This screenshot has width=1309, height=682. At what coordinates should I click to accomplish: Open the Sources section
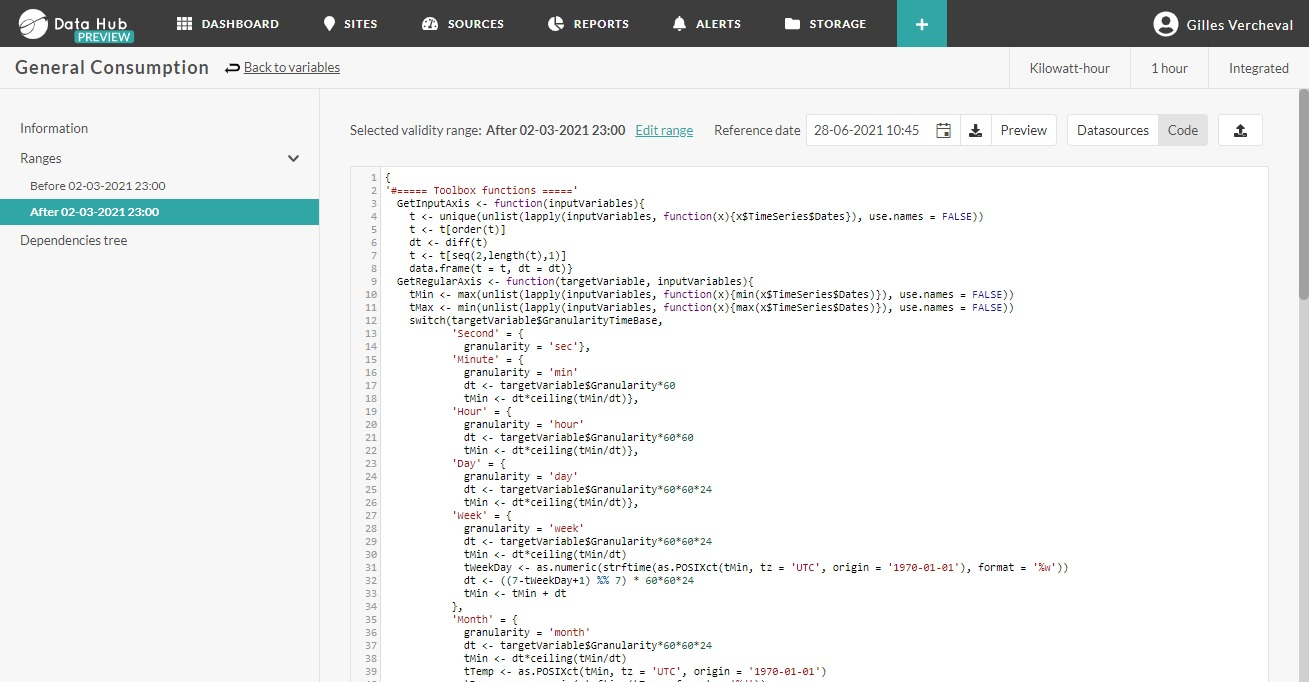tap(463, 23)
